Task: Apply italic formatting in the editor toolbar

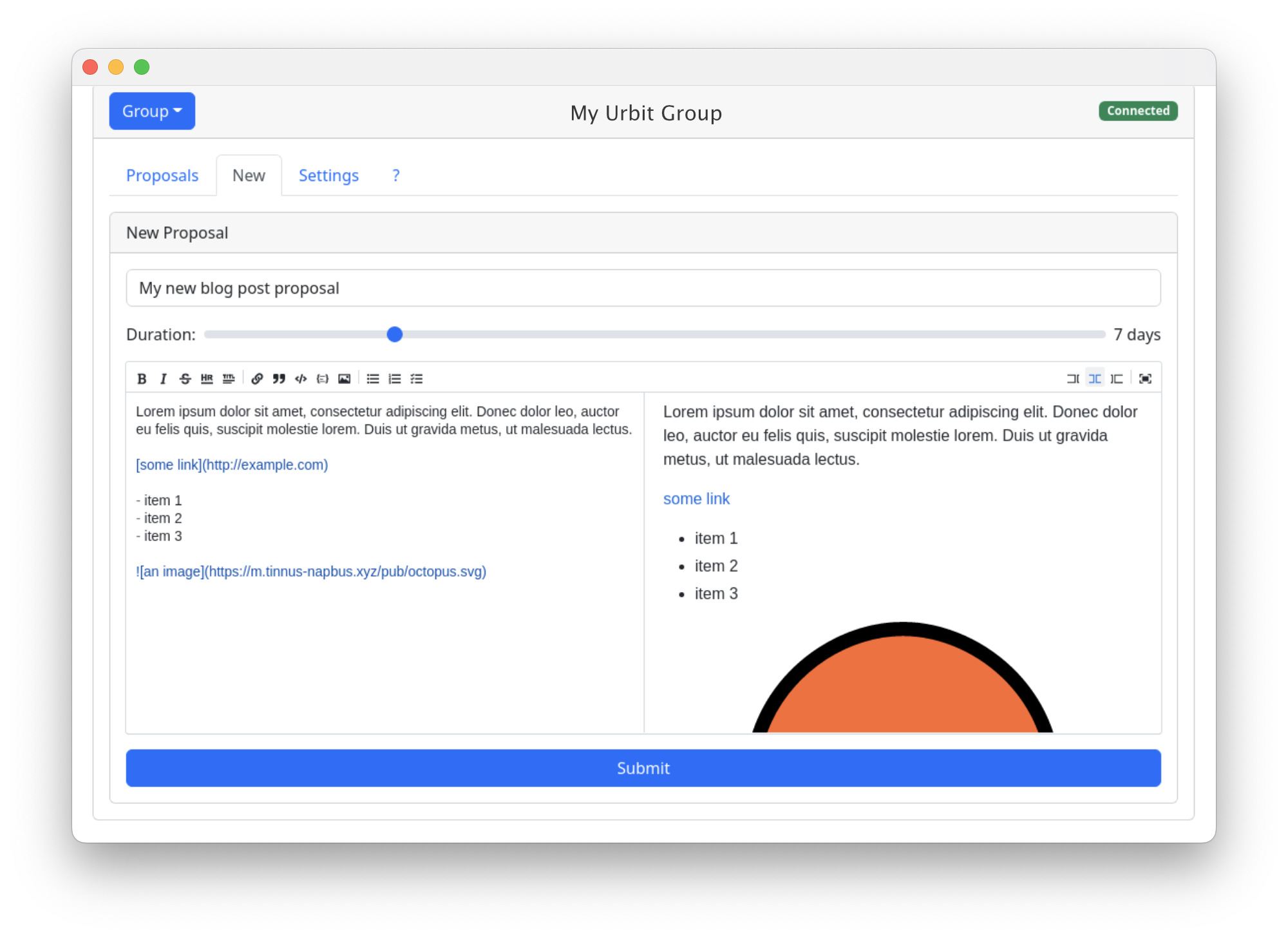Action: [164, 379]
